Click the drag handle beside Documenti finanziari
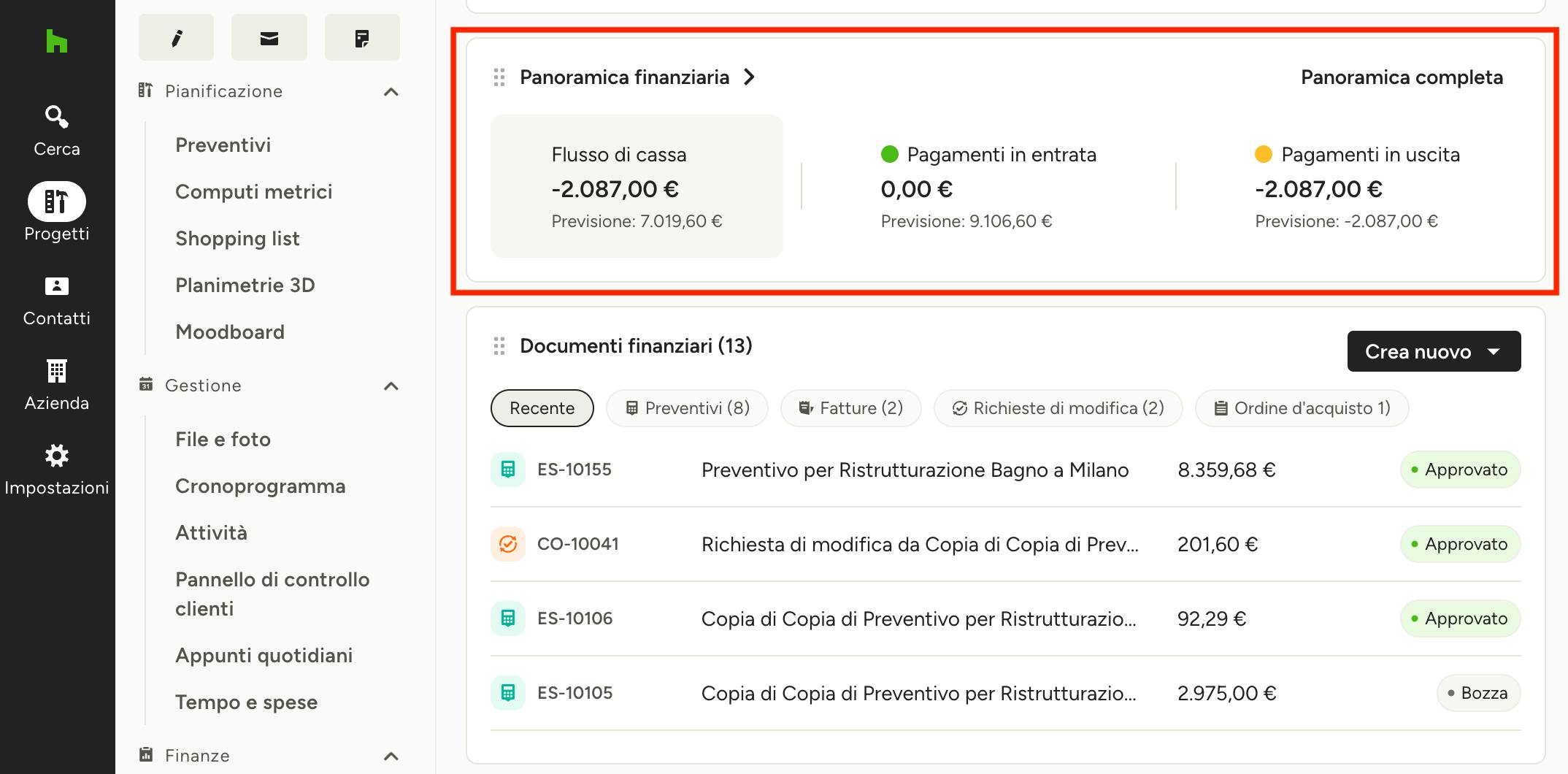The width and height of the screenshot is (1568, 774). click(x=499, y=346)
